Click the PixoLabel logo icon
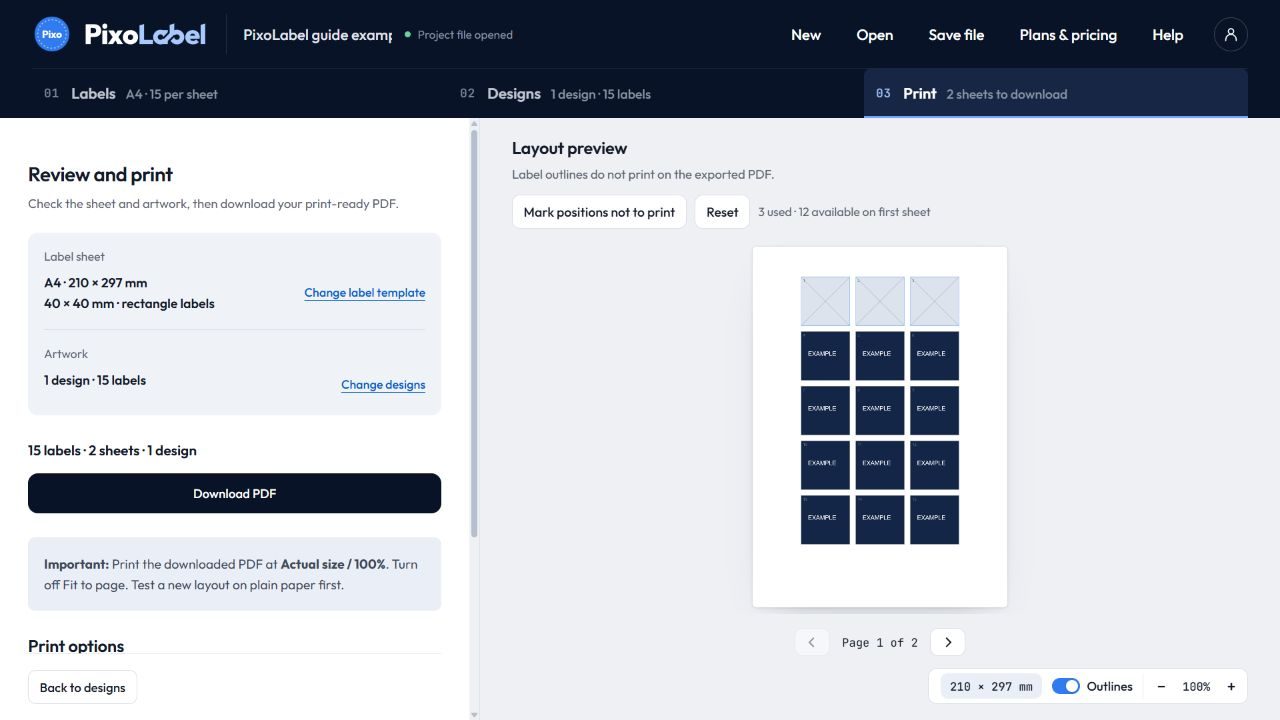Image resolution: width=1280 pixels, height=720 pixels. coord(52,34)
